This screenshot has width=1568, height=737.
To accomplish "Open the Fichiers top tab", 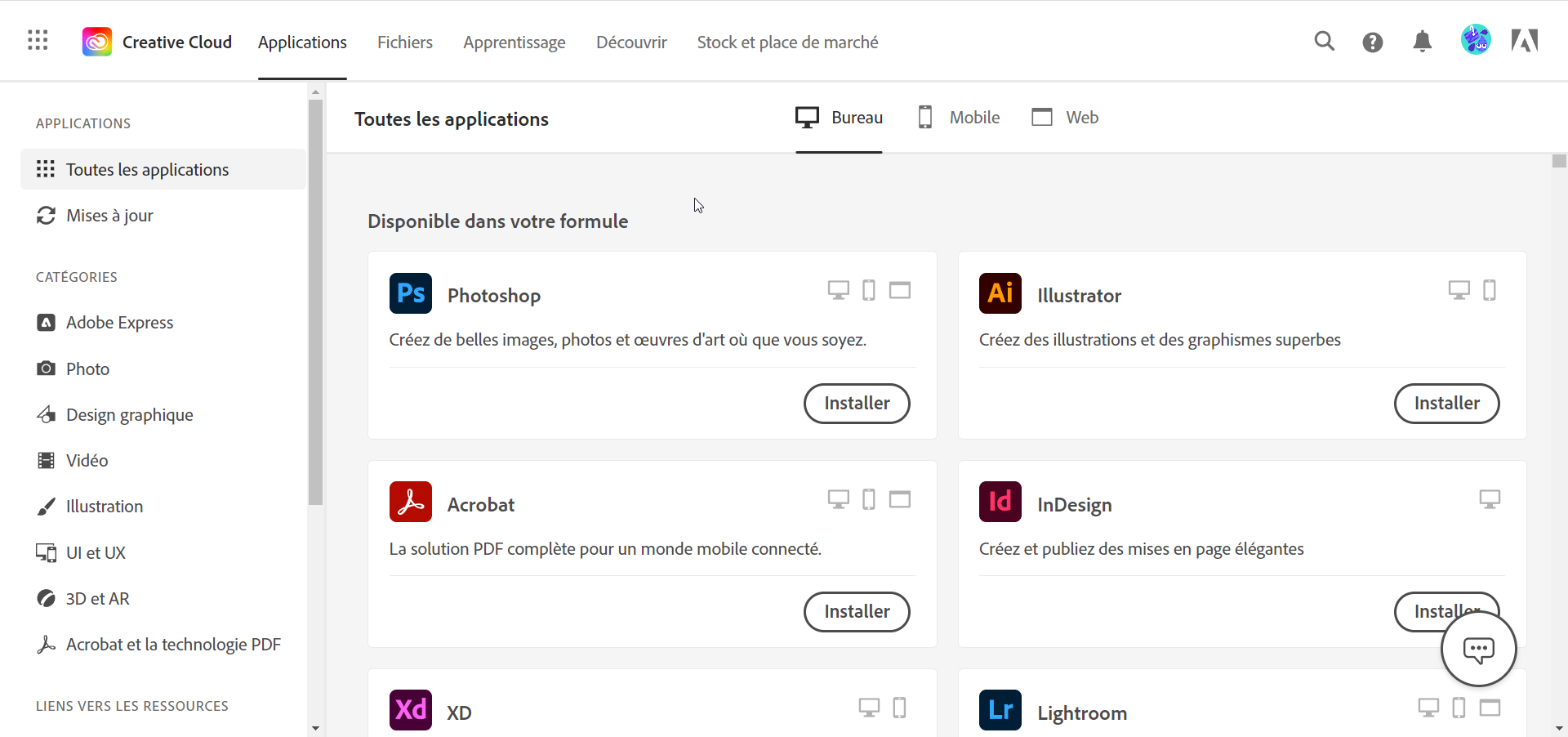I will pyautogui.click(x=405, y=42).
